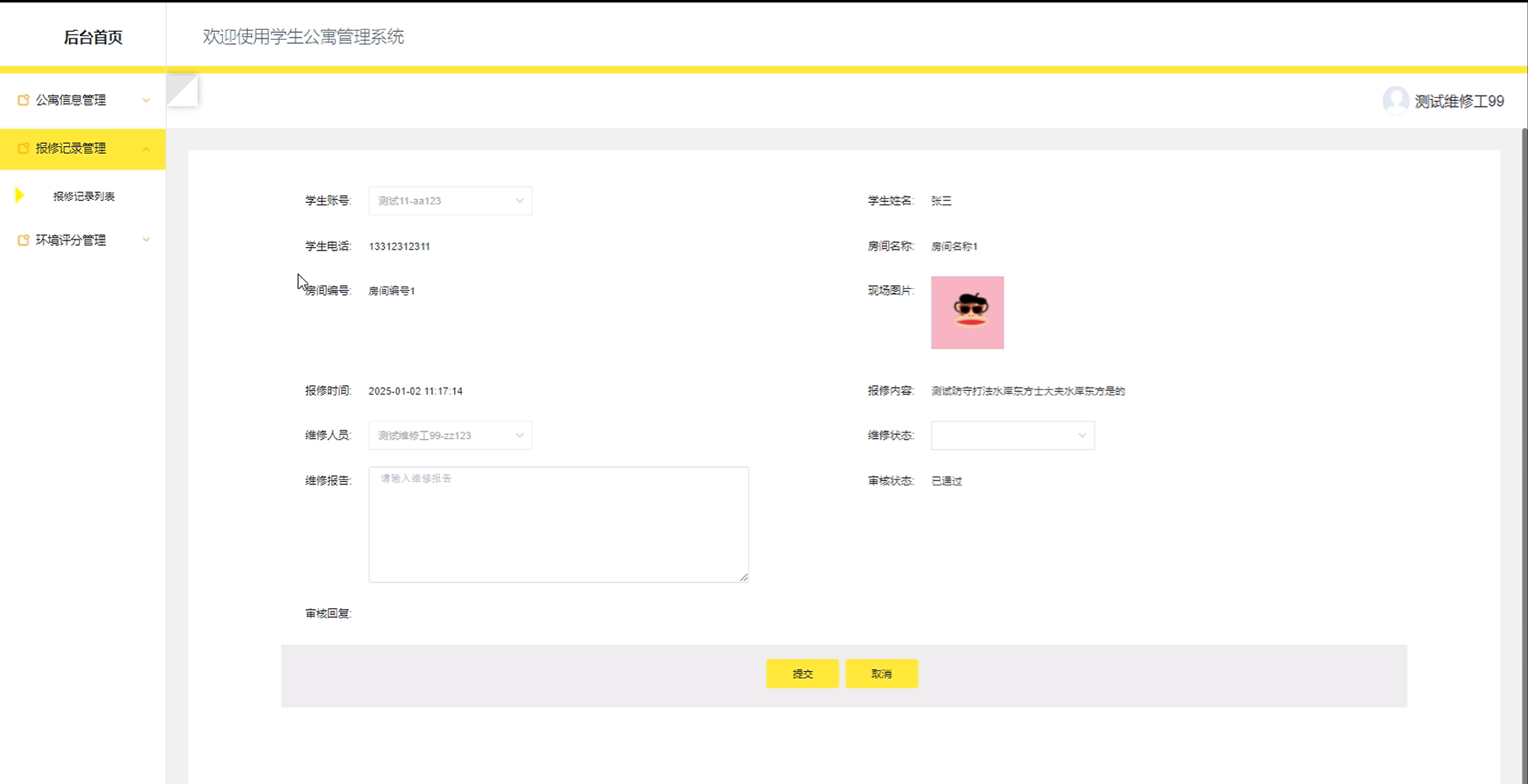
Task: Click the yellow arrow beside 报修记录列表
Action: coord(19,196)
